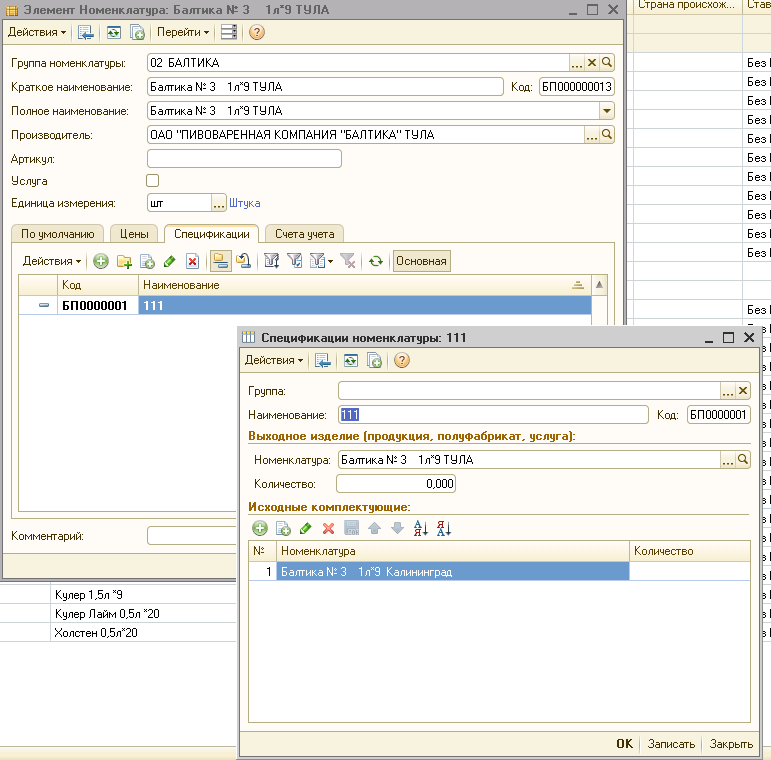The image size is (771, 760).
Task: Click the help icon in the Спецификации номенклатуры window
Action: [x=402, y=360]
